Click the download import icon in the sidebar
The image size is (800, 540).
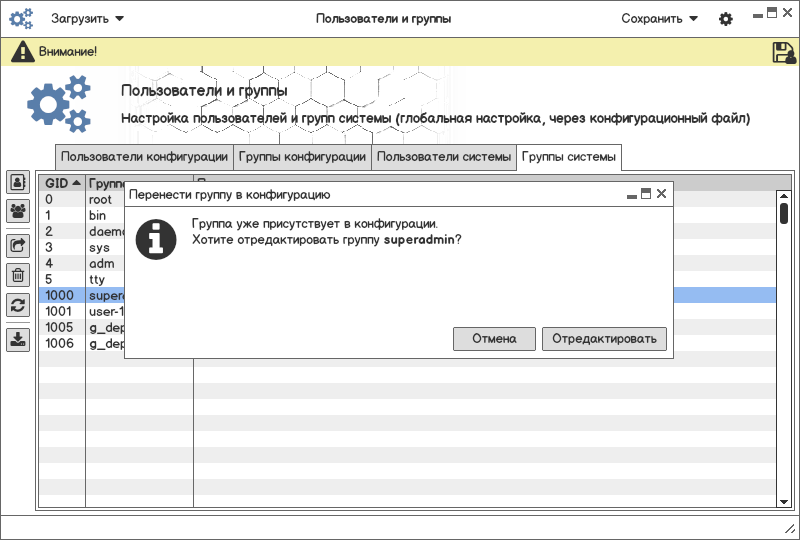(18, 339)
